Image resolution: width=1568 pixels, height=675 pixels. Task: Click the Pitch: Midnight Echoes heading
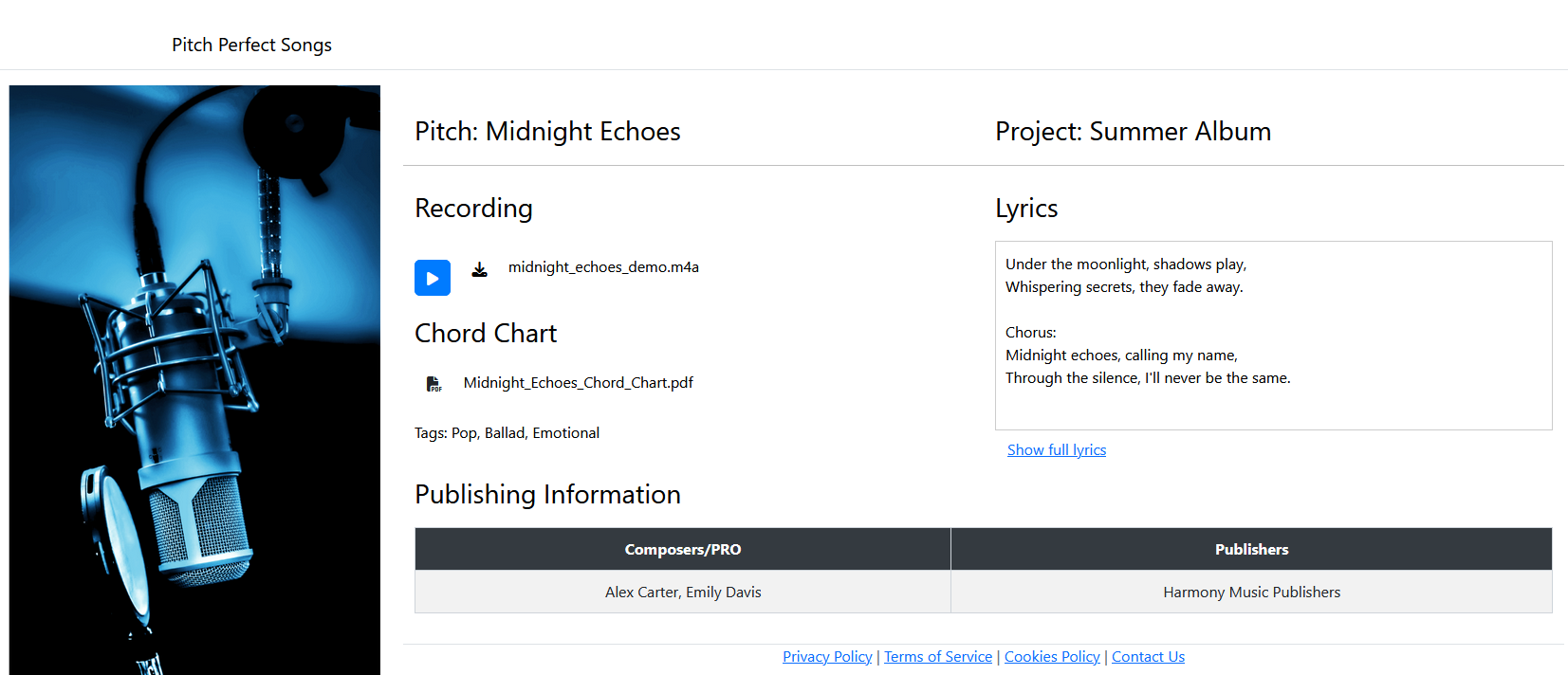(x=547, y=132)
